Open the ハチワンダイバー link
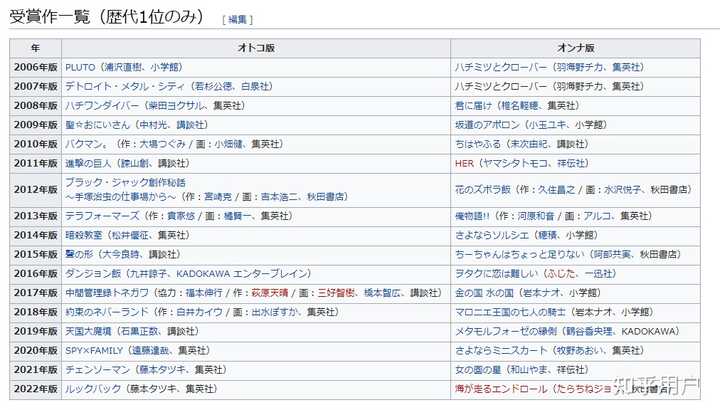The image size is (720, 410). tap(101, 106)
